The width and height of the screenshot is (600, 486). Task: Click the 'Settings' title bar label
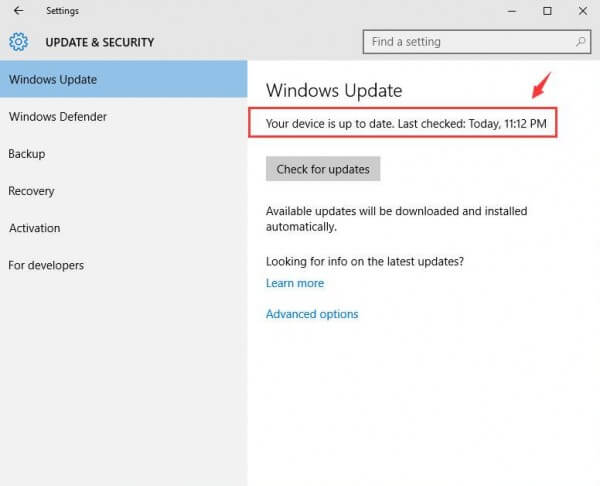coord(62,11)
